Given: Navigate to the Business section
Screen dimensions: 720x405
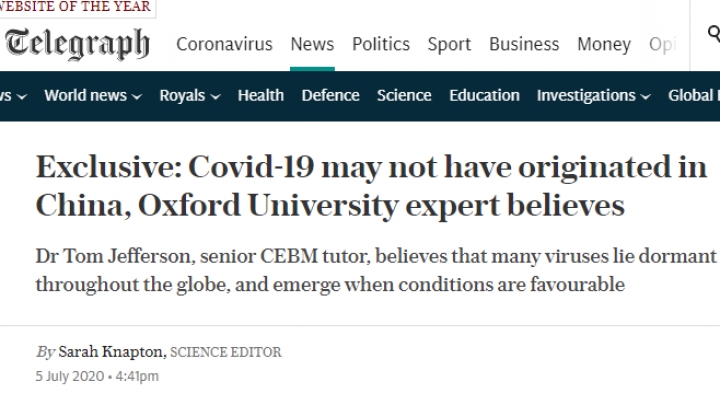Looking at the screenshot, I should pyautogui.click(x=524, y=44).
